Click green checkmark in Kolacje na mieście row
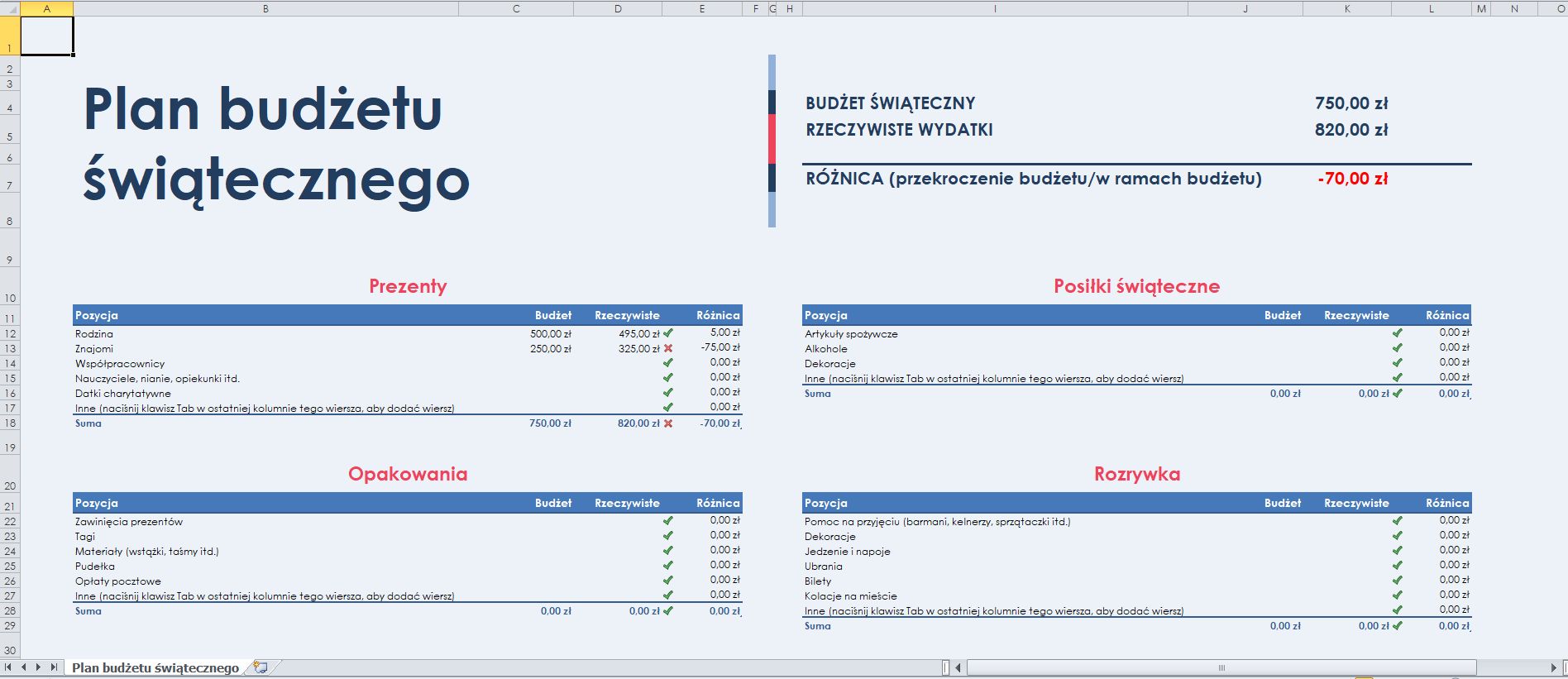Viewport: 1568px width, 679px height. 1398,595
